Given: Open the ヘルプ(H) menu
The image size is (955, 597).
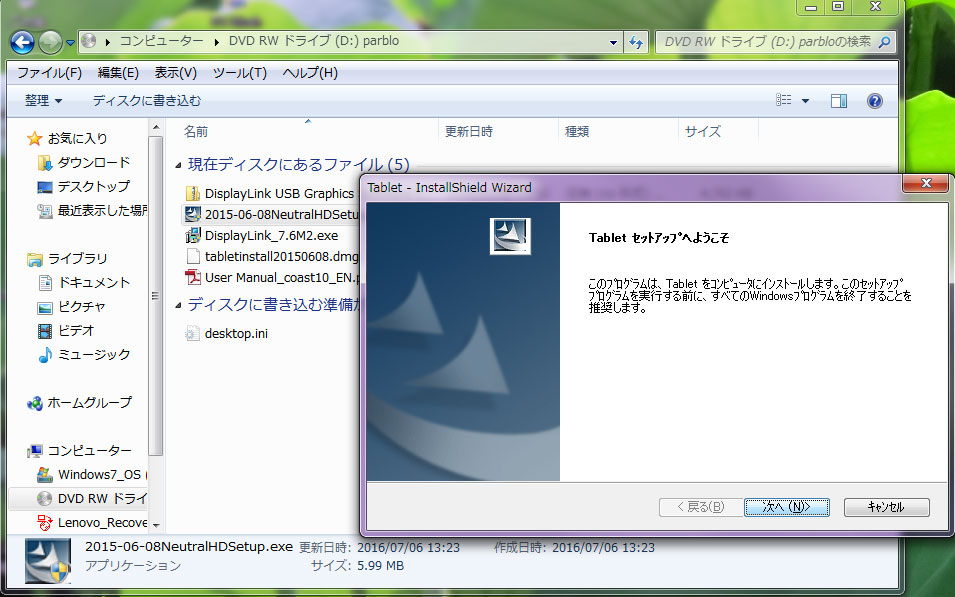Looking at the screenshot, I should (310, 73).
